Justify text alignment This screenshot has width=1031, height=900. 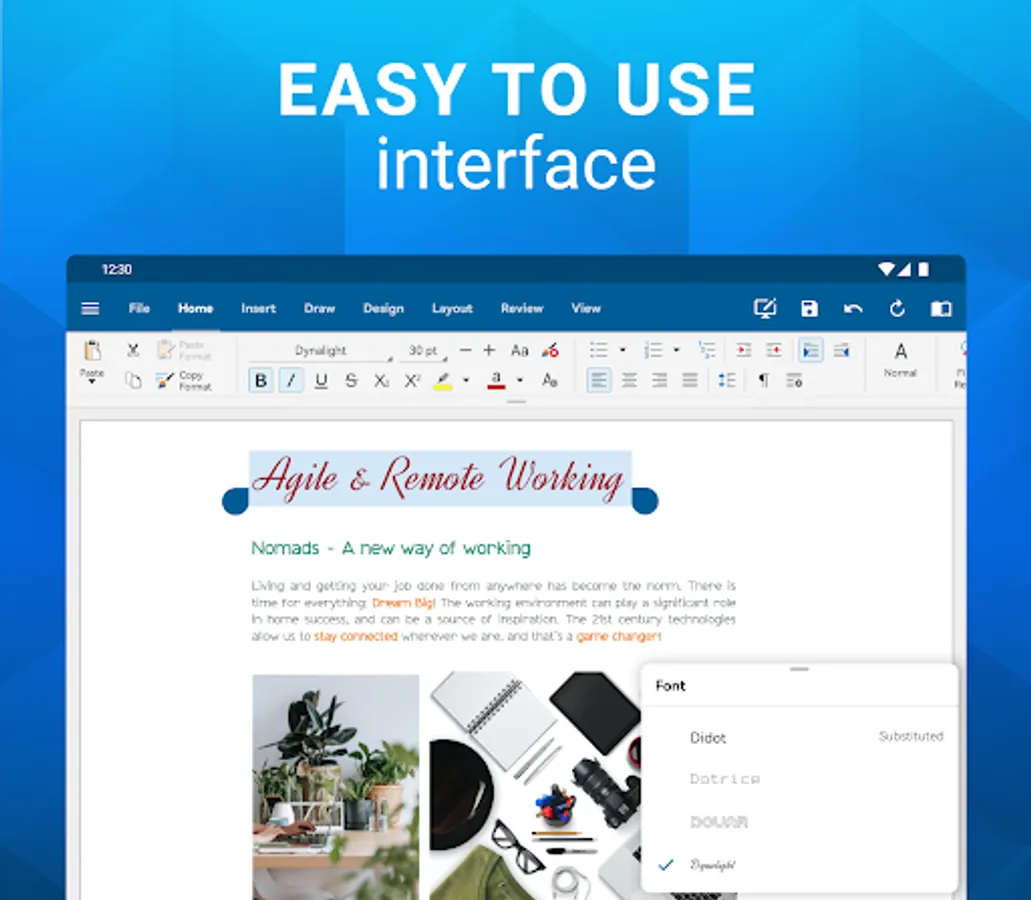tap(690, 381)
